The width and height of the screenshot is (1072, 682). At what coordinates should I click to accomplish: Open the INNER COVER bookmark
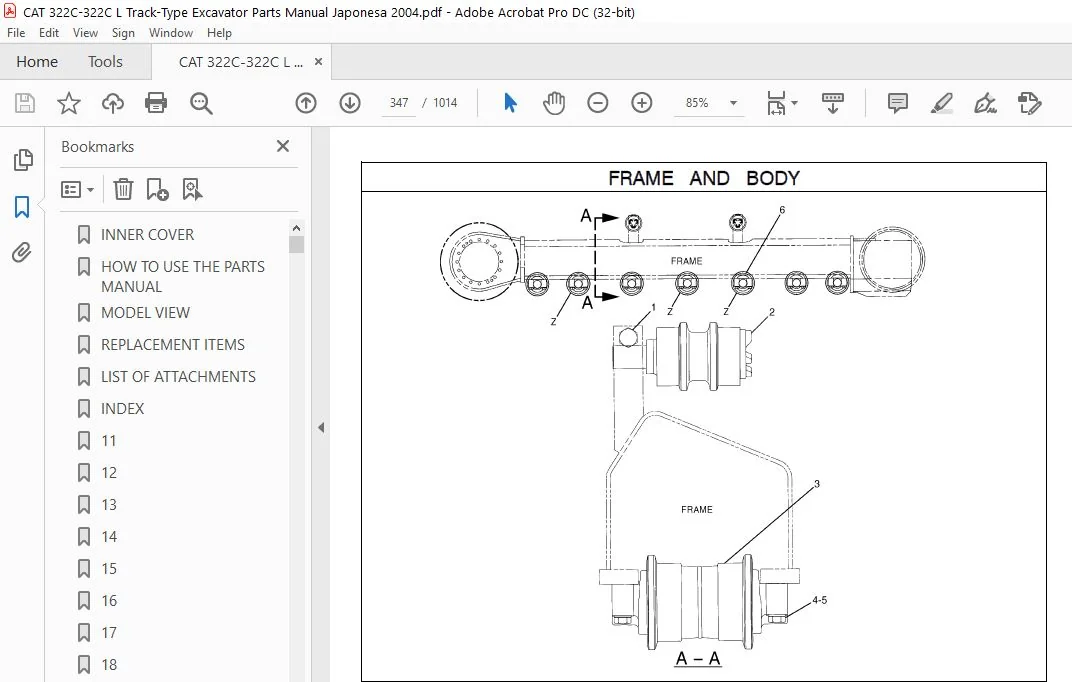point(147,234)
